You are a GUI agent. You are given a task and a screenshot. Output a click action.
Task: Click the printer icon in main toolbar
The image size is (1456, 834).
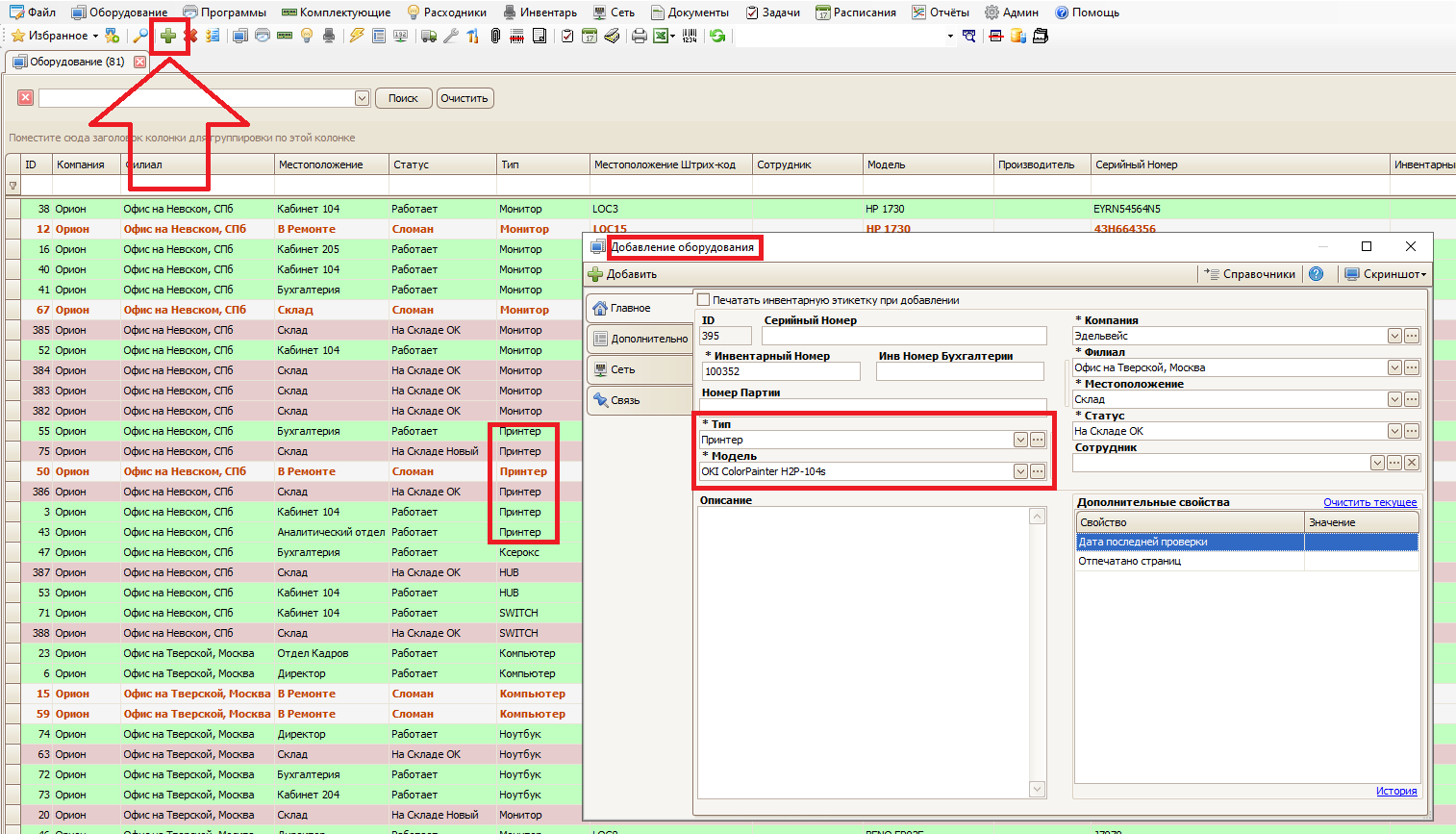640,36
